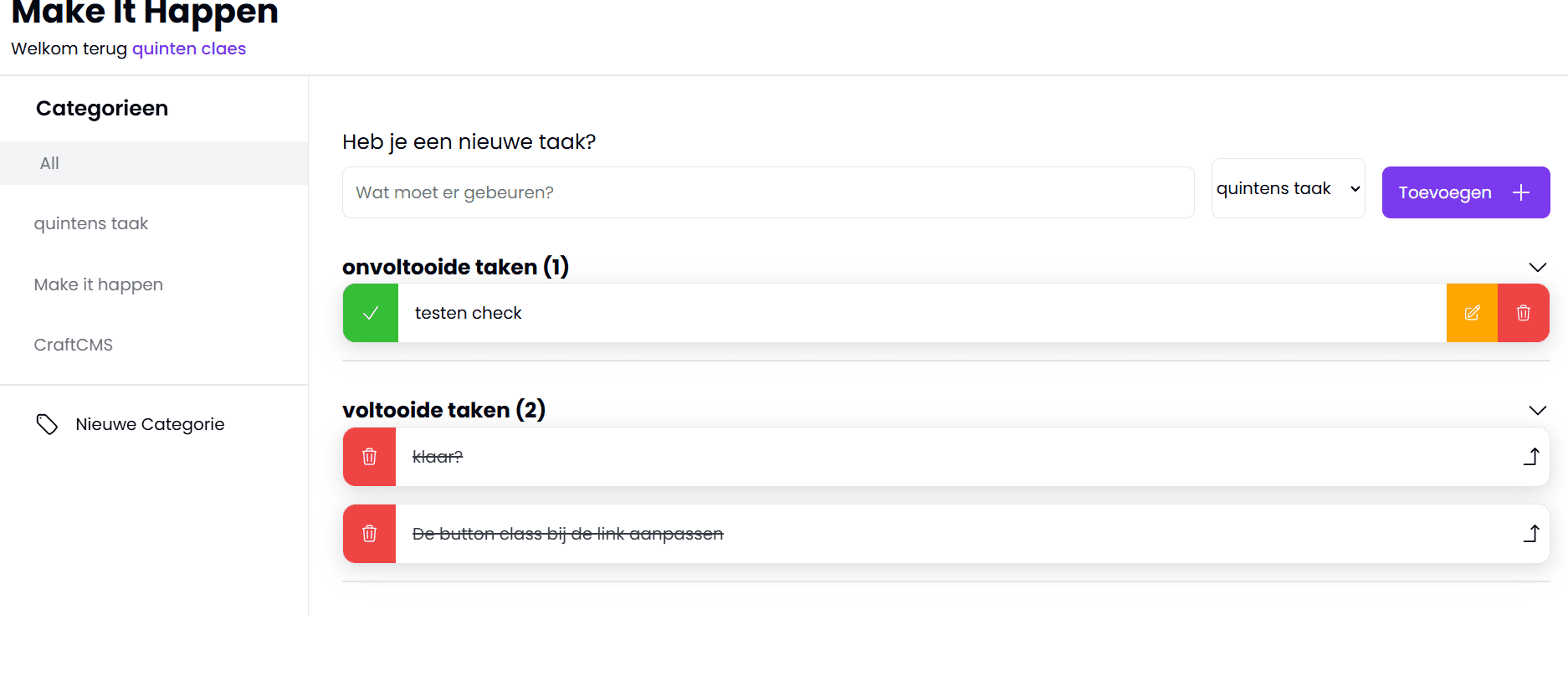Select 'quintens taak' in sidebar

click(91, 223)
